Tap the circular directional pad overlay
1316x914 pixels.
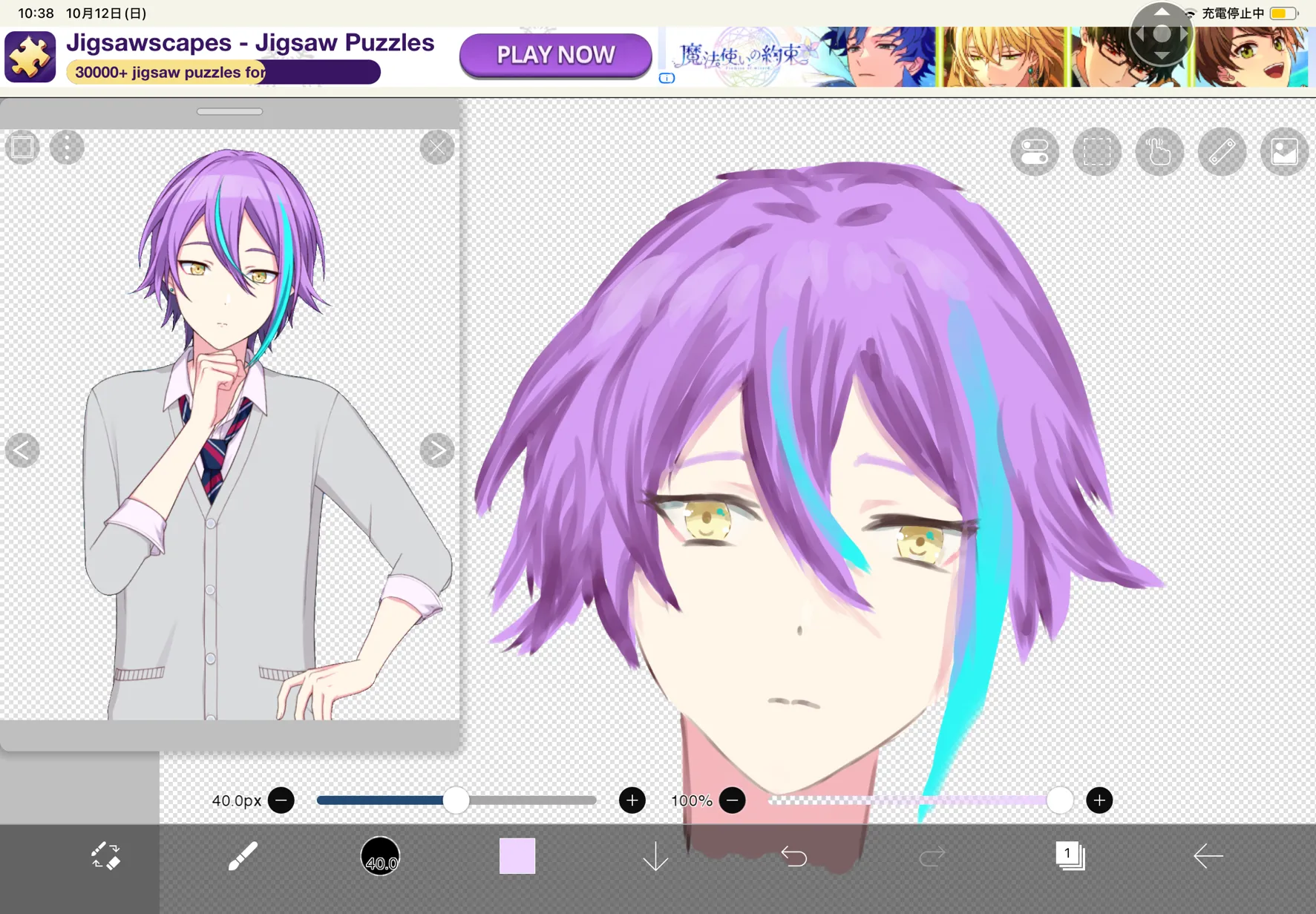[1162, 33]
